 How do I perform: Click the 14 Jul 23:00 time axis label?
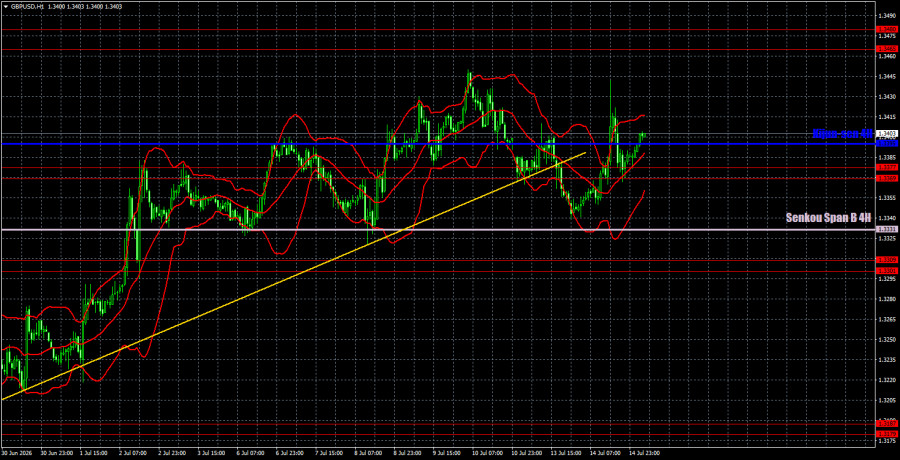coord(646,453)
